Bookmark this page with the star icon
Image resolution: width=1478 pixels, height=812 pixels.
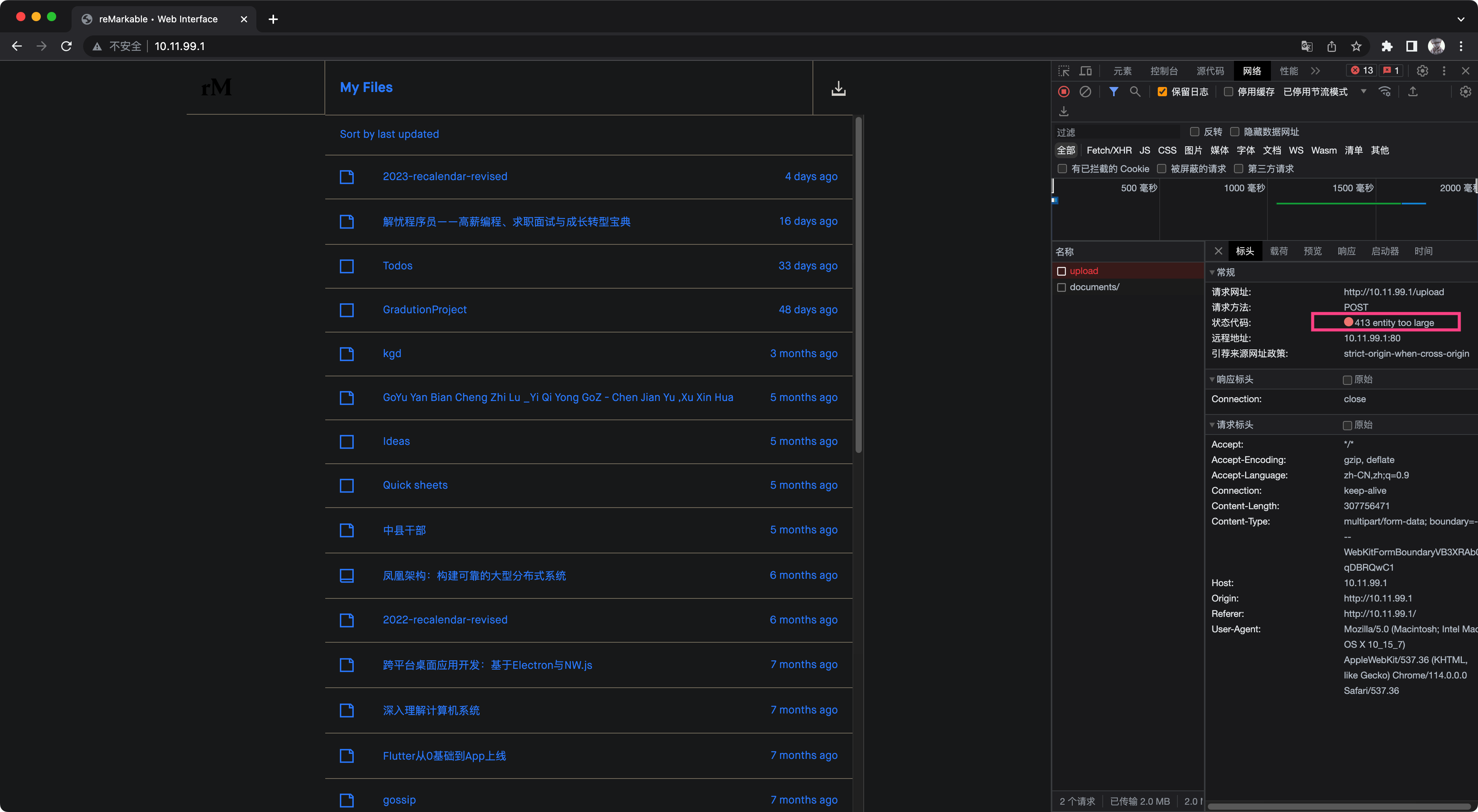point(1356,46)
